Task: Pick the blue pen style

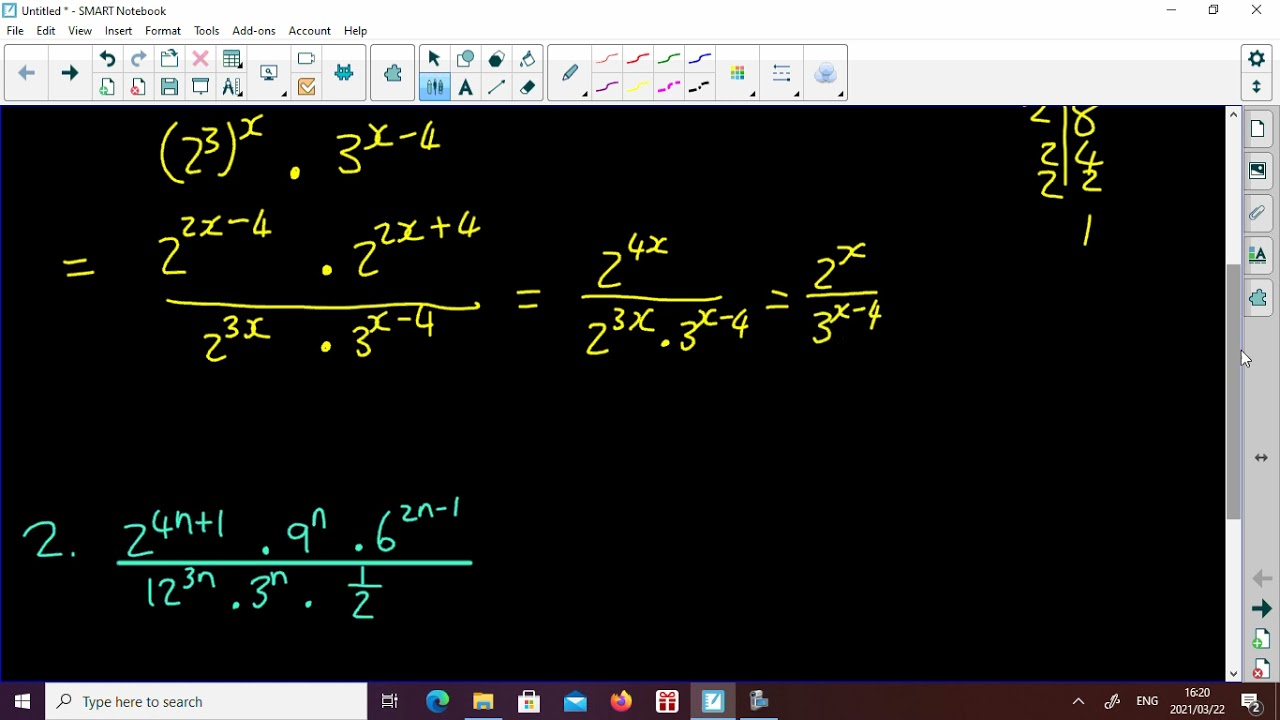Action: pos(700,59)
